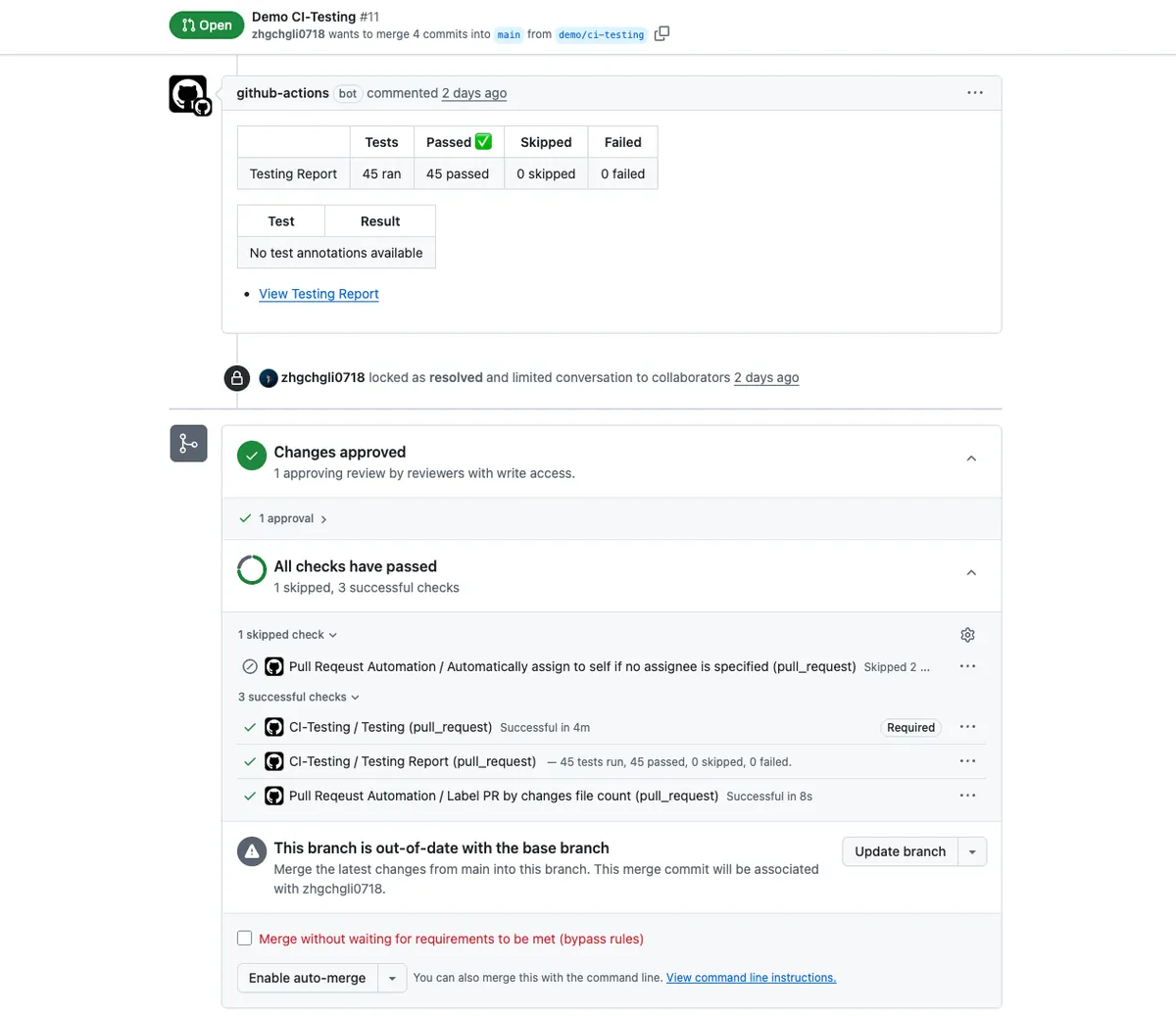The height and width of the screenshot is (1016, 1176).
Task: Click the Update branch button
Action: (900, 852)
